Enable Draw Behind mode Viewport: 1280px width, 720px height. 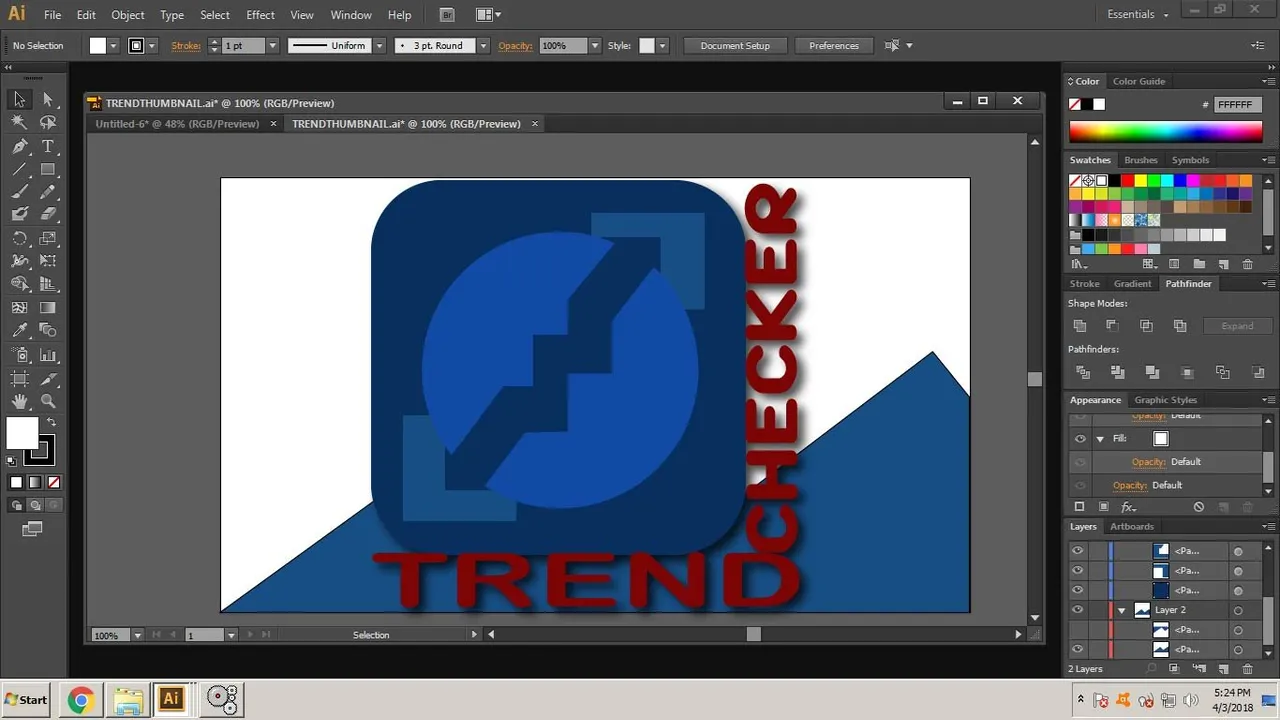(35, 505)
